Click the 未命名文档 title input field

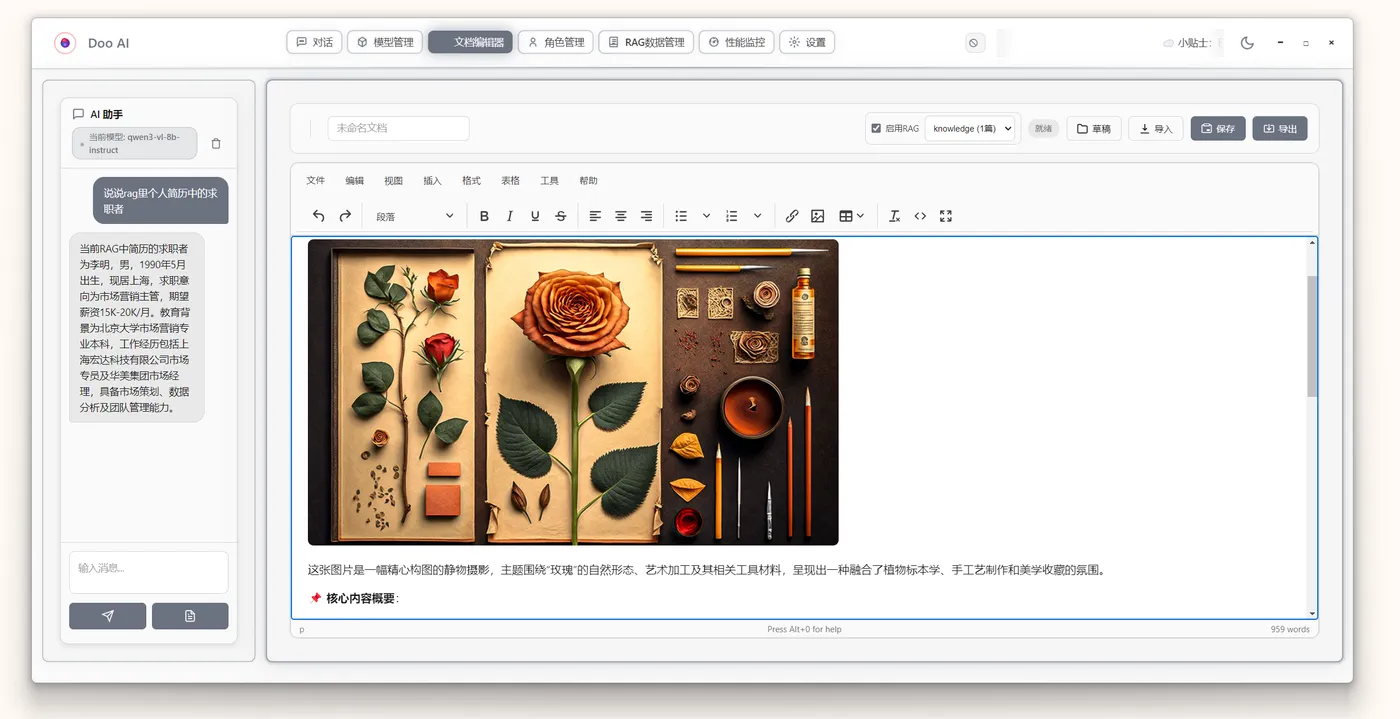(x=398, y=128)
